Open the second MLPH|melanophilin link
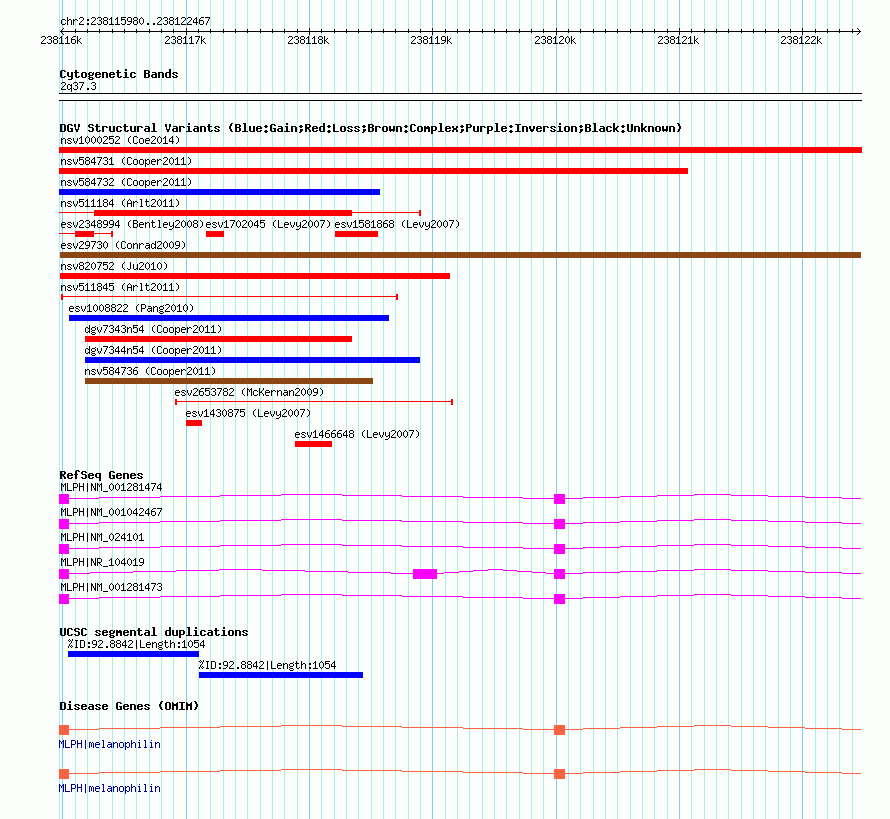The image size is (890, 819). click(x=110, y=788)
